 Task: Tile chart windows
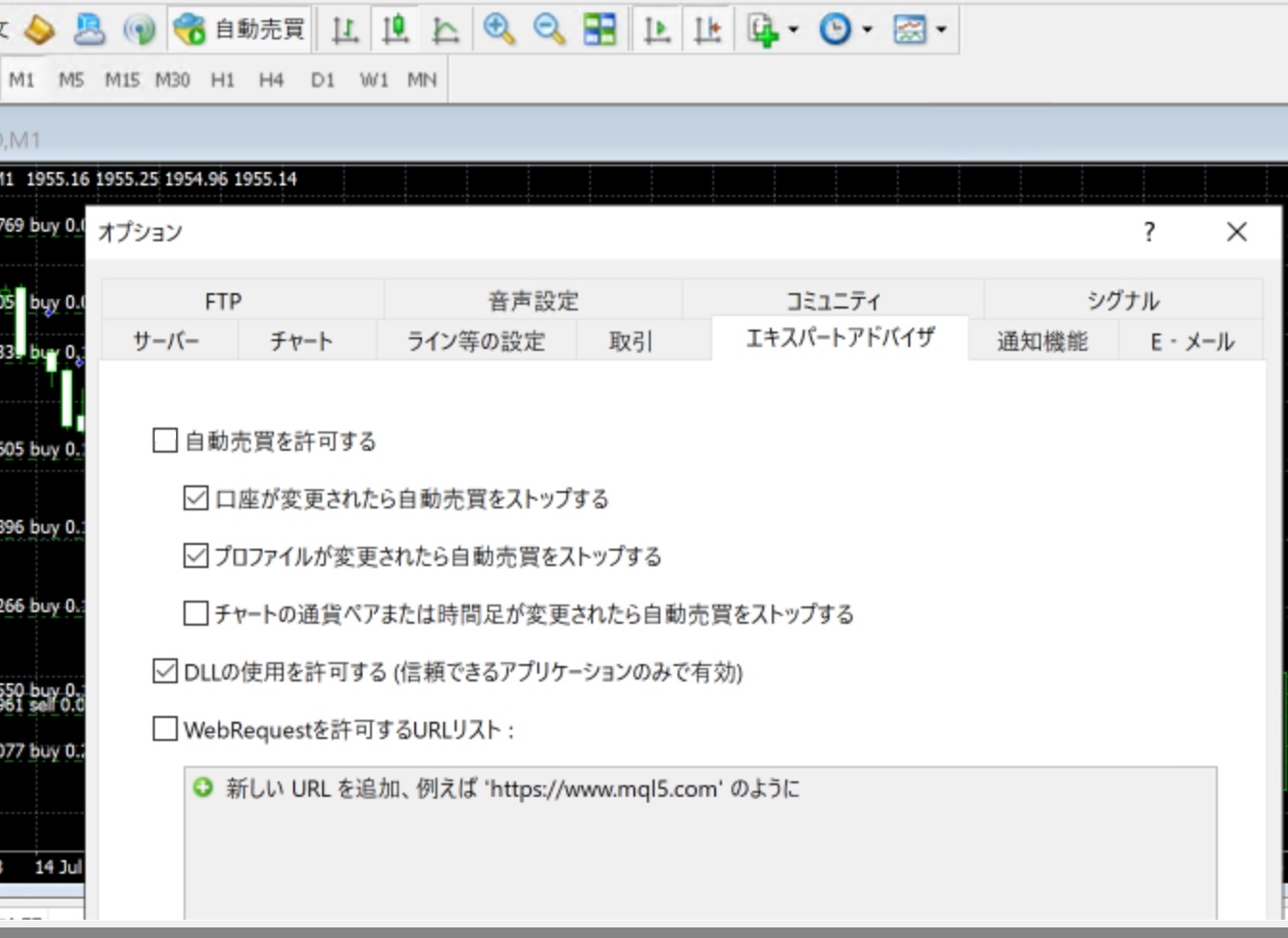[599, 30]
